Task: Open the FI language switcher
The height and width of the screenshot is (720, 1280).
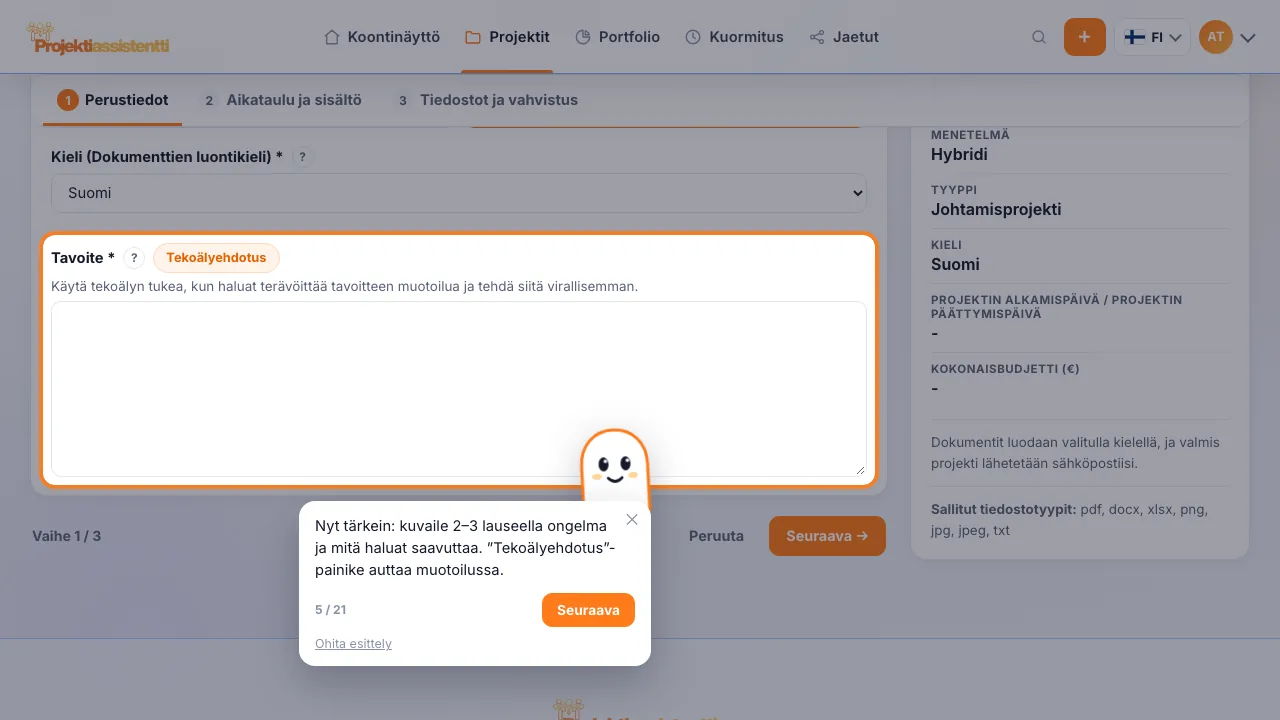Action: pos(1152,37)
